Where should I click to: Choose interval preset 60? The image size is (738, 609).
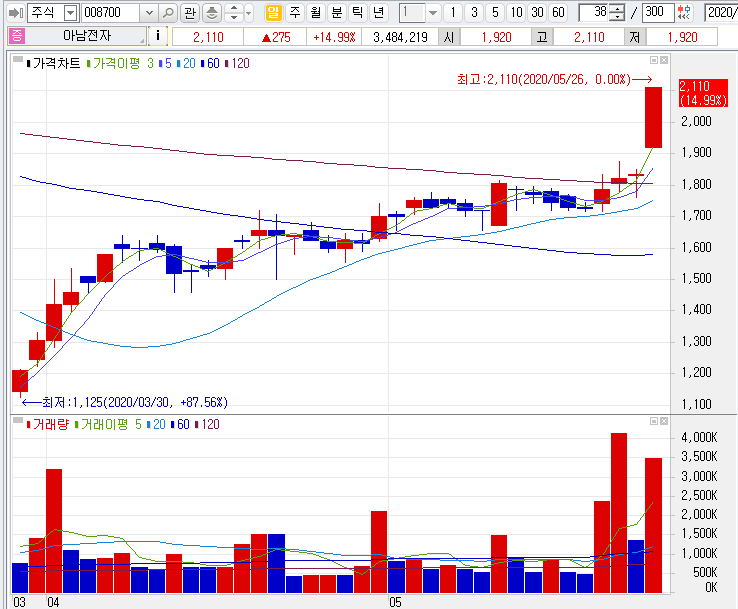(x=558, y=13)
